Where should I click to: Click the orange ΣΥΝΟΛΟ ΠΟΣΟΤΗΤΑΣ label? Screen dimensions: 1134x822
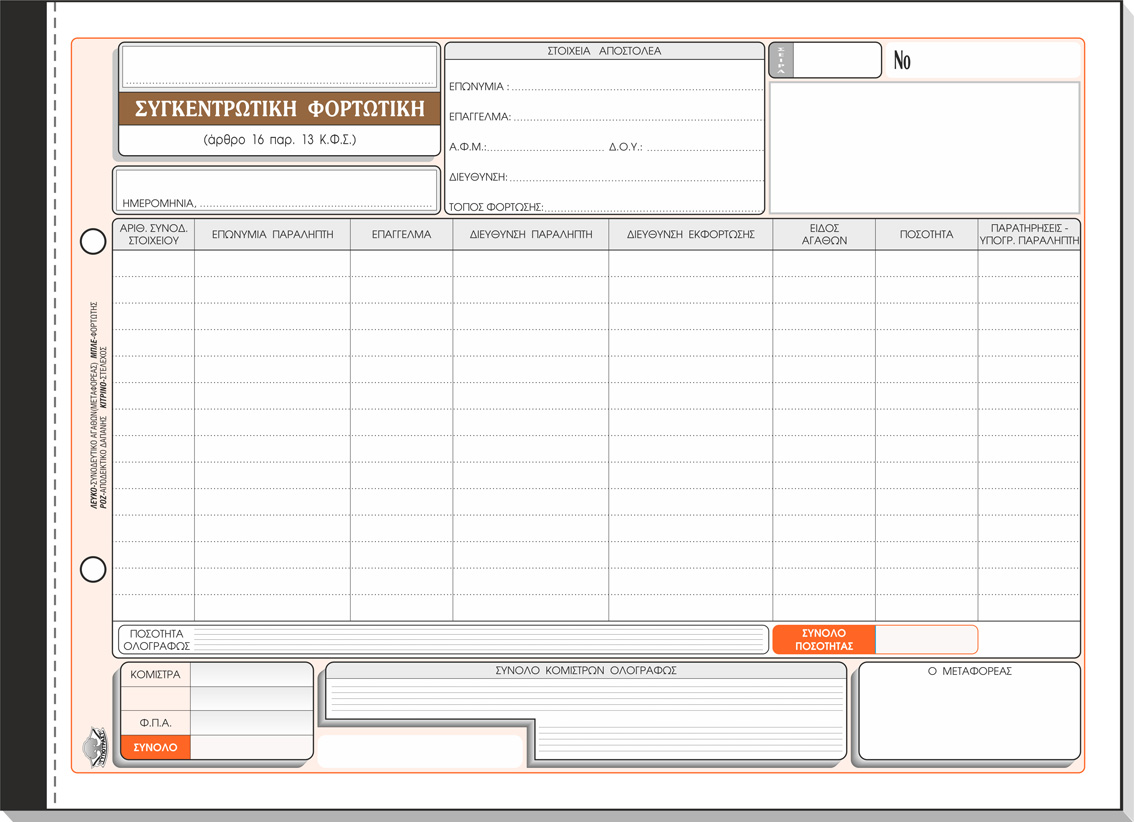824,640
